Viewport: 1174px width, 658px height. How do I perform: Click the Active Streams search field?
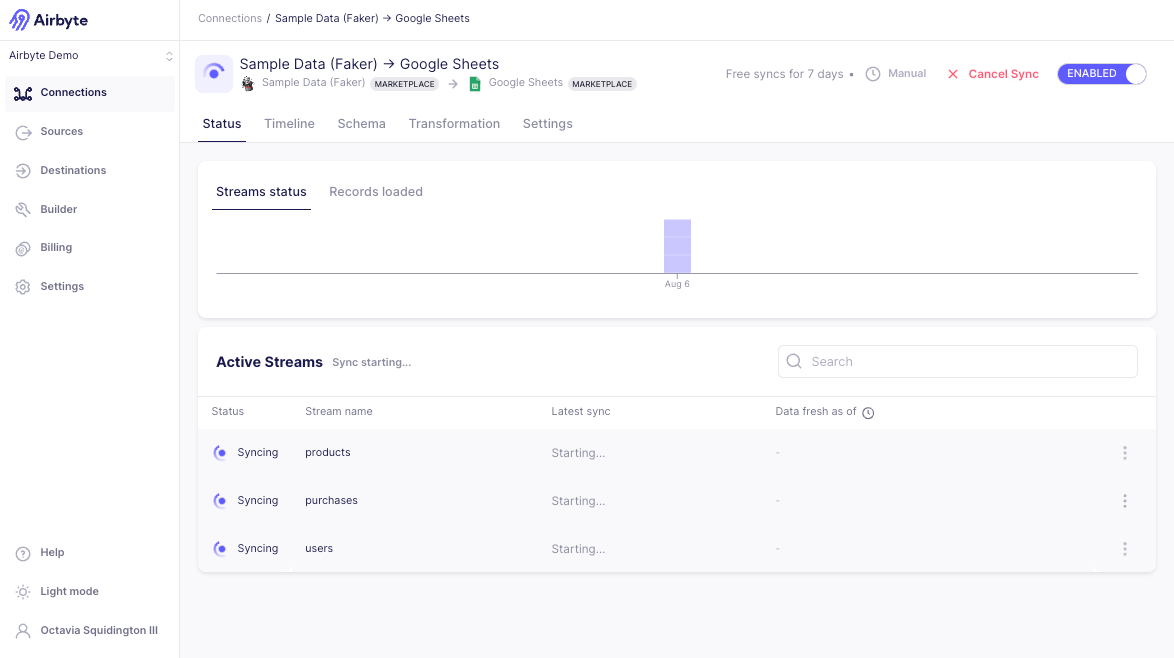[x=957, y=361]
